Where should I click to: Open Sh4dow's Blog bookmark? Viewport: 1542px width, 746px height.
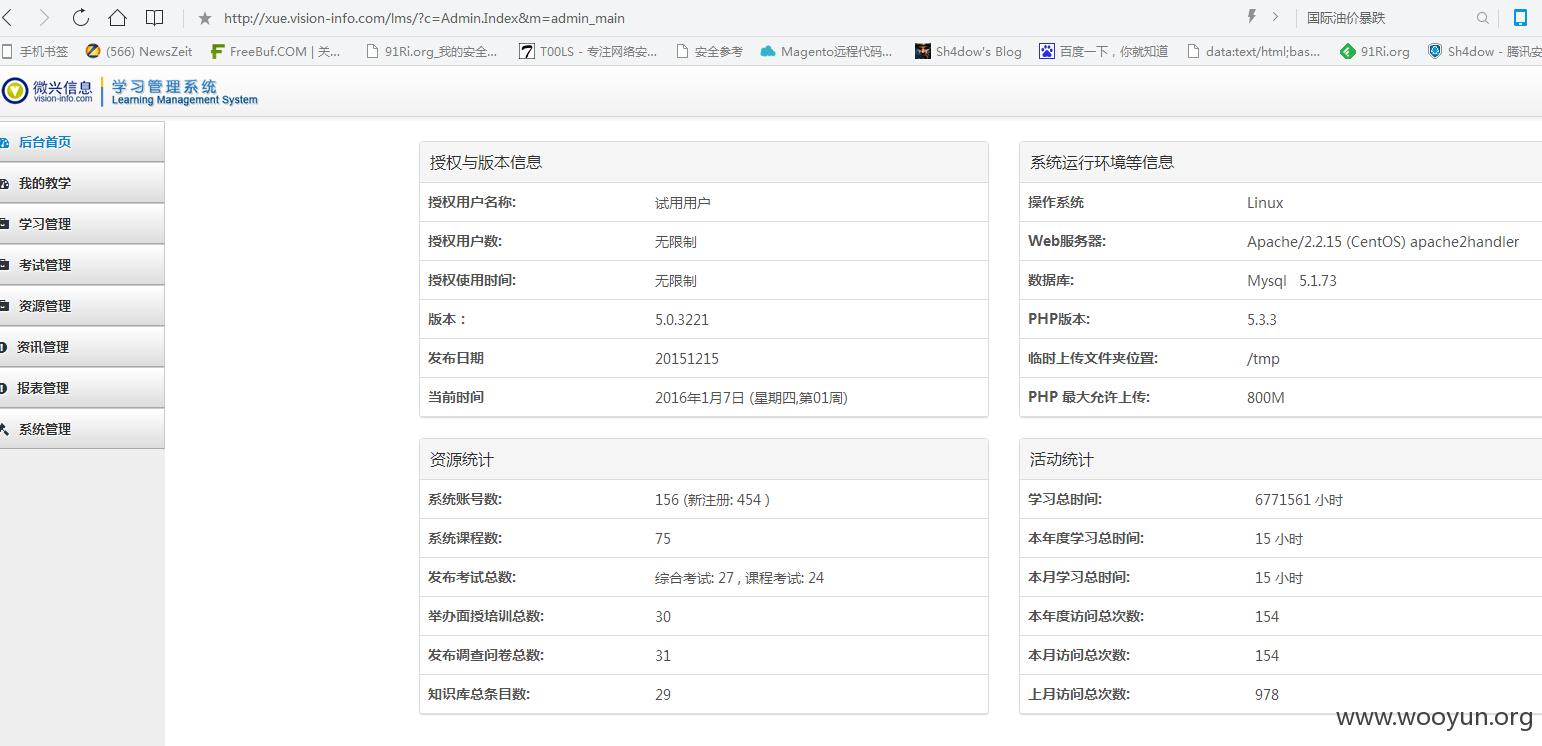coord(968,51)
